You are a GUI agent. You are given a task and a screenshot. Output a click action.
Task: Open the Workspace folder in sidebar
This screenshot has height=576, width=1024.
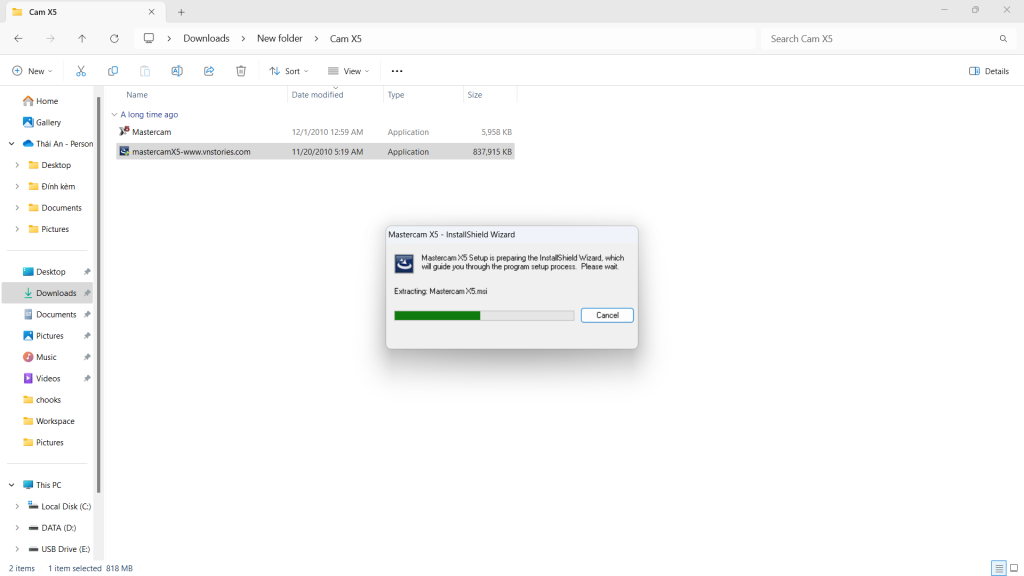tap(55, 421)
